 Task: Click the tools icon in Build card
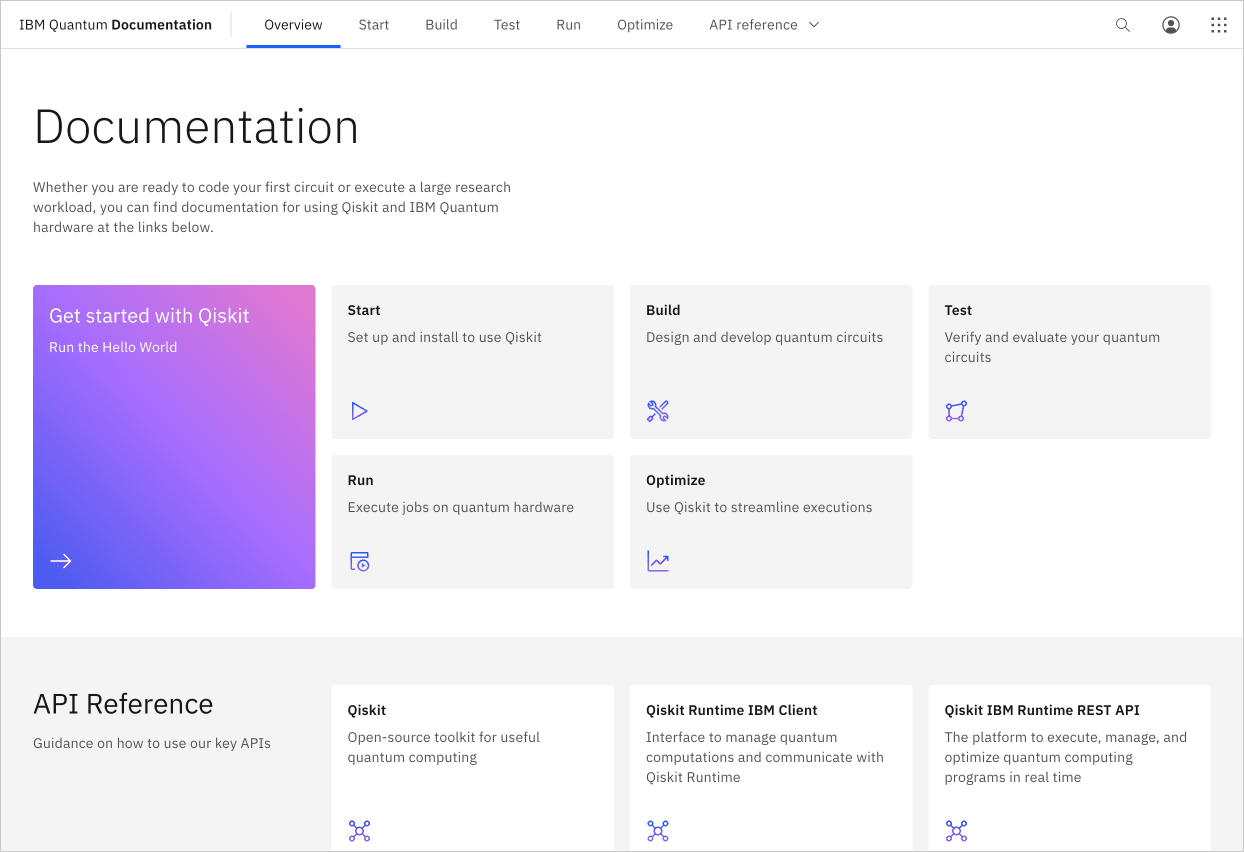tap(658, 411)
